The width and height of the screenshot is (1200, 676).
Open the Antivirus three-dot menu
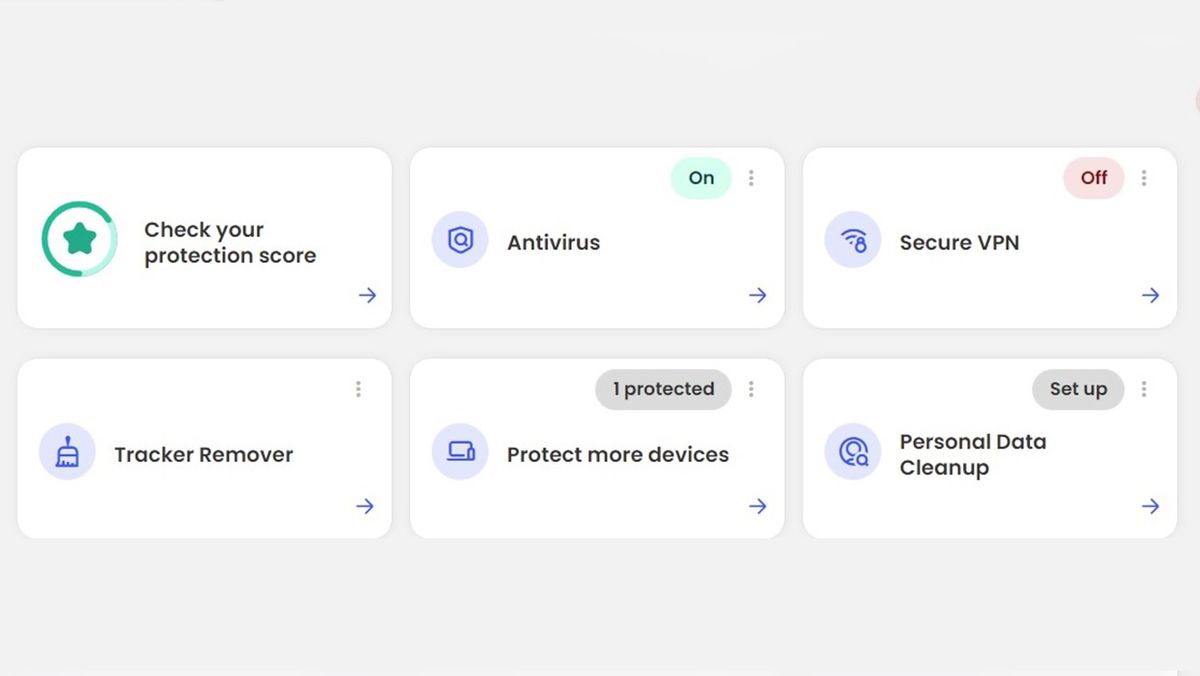point(750,177)
